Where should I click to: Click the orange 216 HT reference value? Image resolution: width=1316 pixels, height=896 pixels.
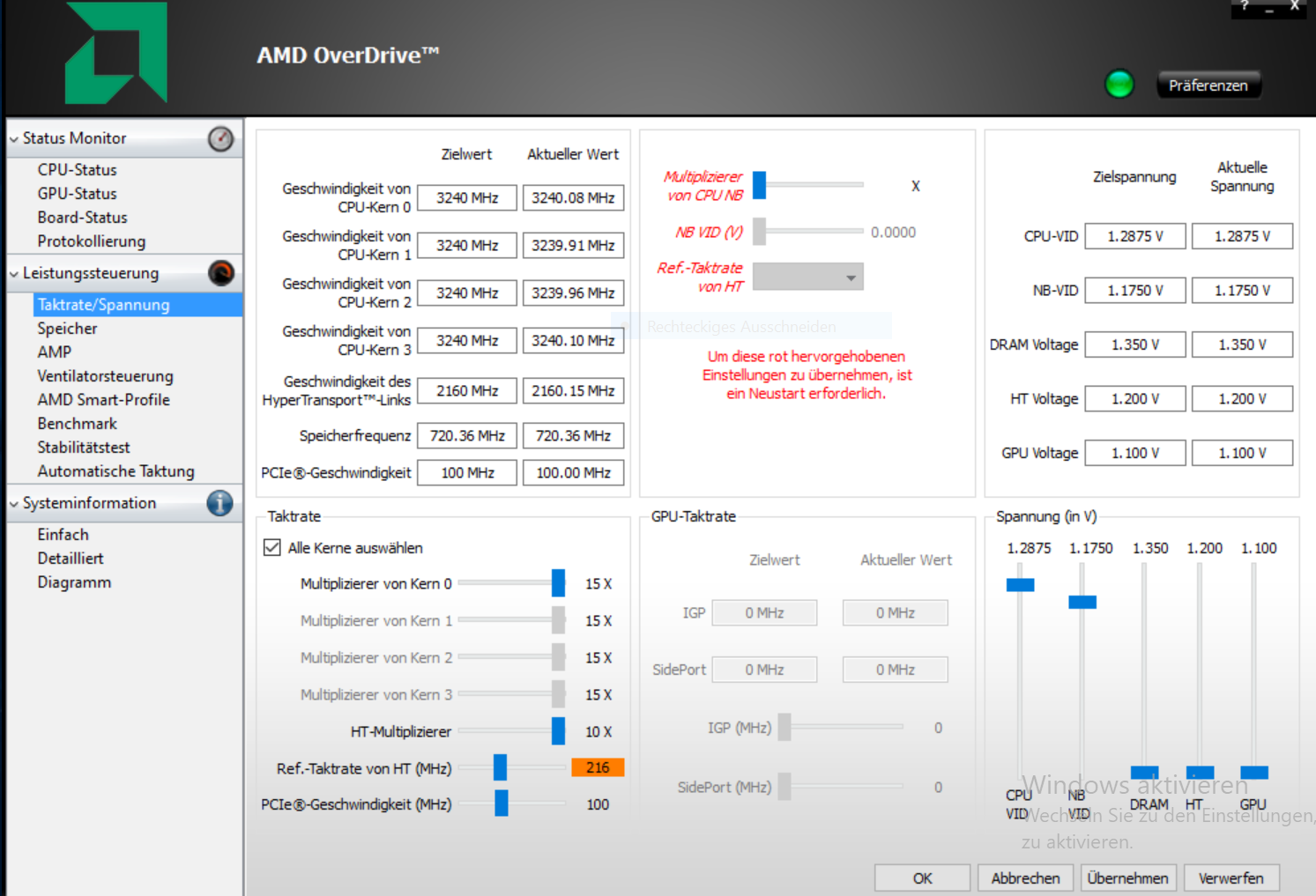(x=598, y=767)
